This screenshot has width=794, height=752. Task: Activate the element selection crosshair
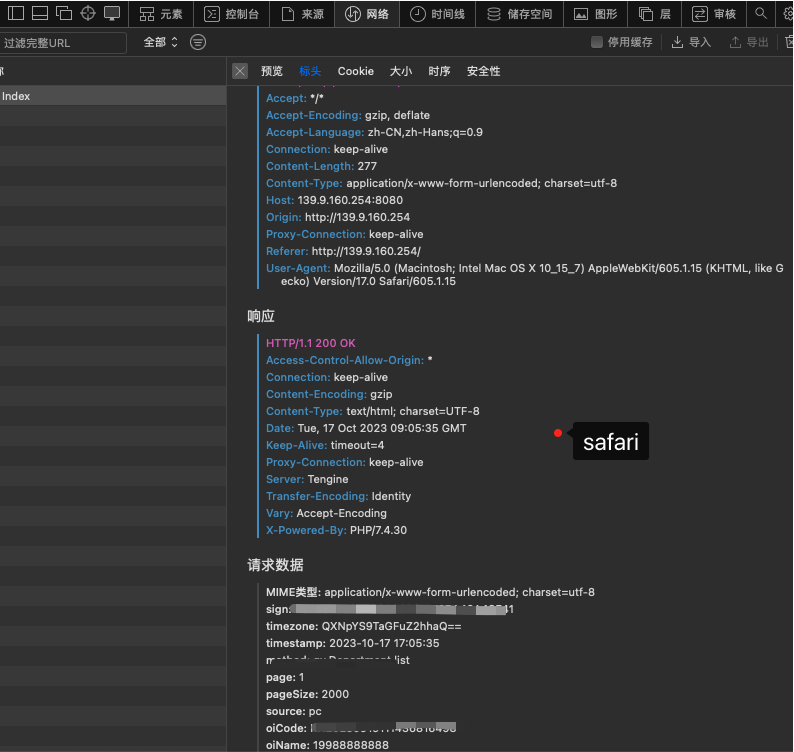click(x=88, y=14)
